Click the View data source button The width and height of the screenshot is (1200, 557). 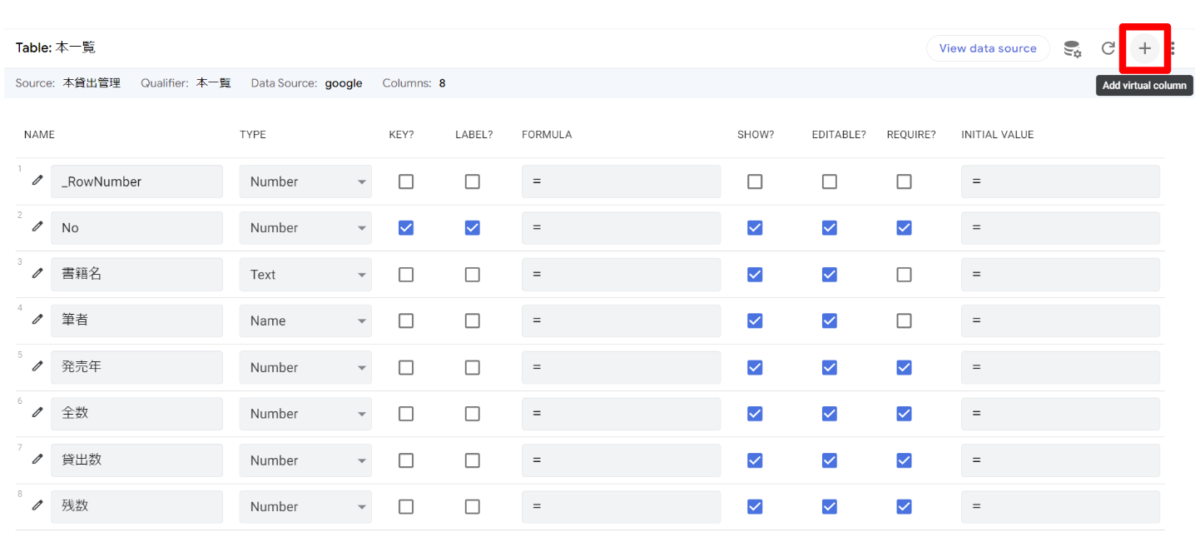coord(987,48)
